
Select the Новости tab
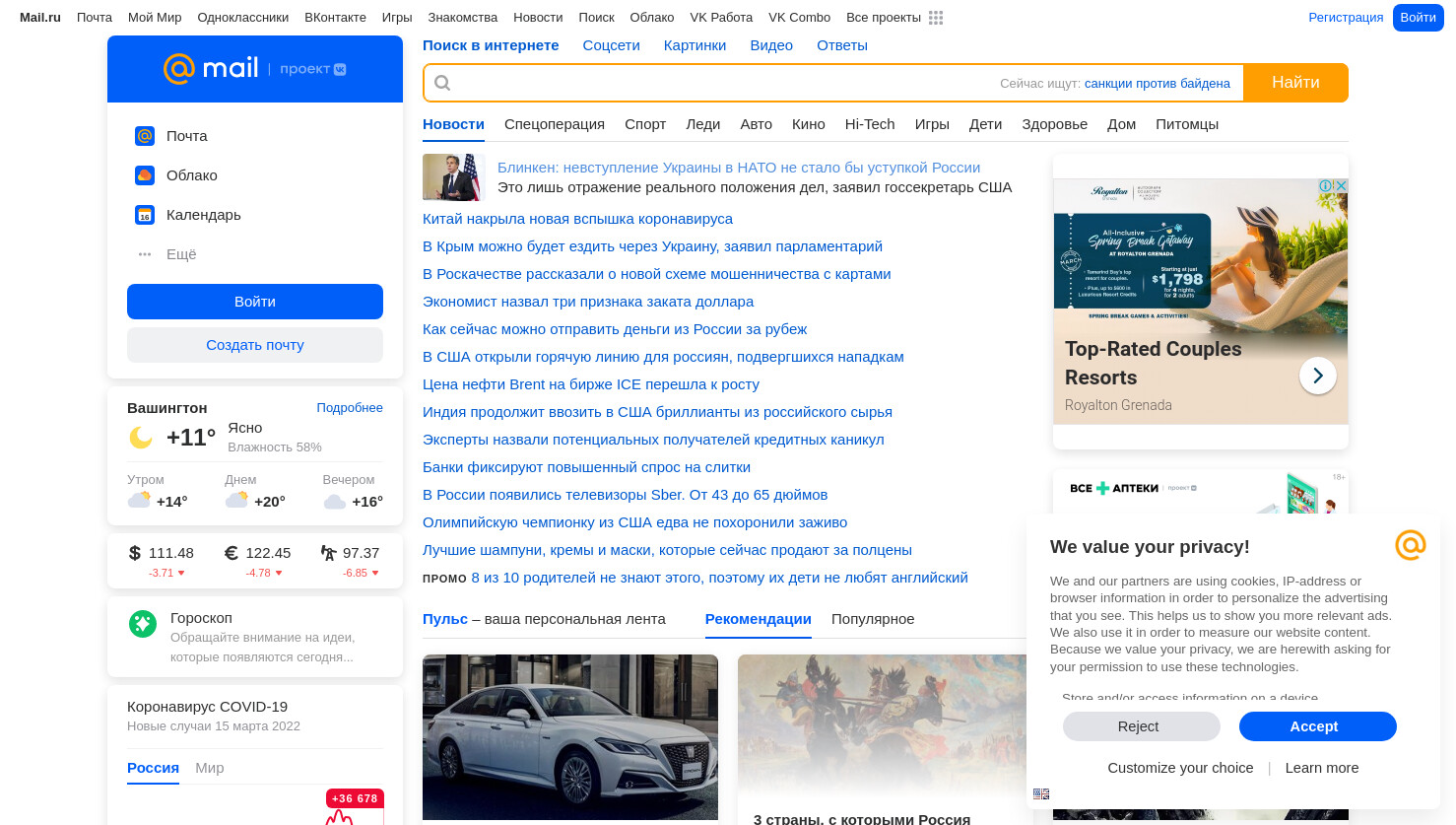pyautogui.click(x=453, y=124)
